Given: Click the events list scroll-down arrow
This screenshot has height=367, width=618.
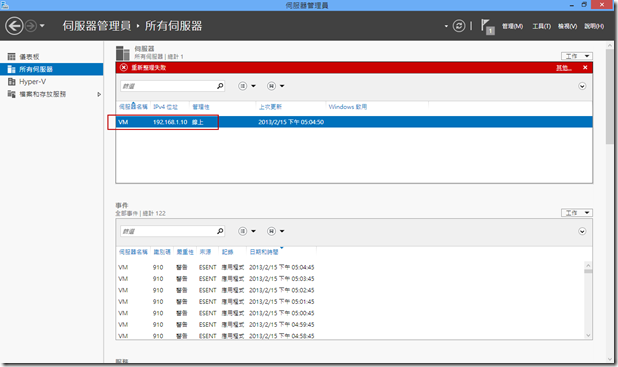Looking at the screenshot, I should click(588, 335).
